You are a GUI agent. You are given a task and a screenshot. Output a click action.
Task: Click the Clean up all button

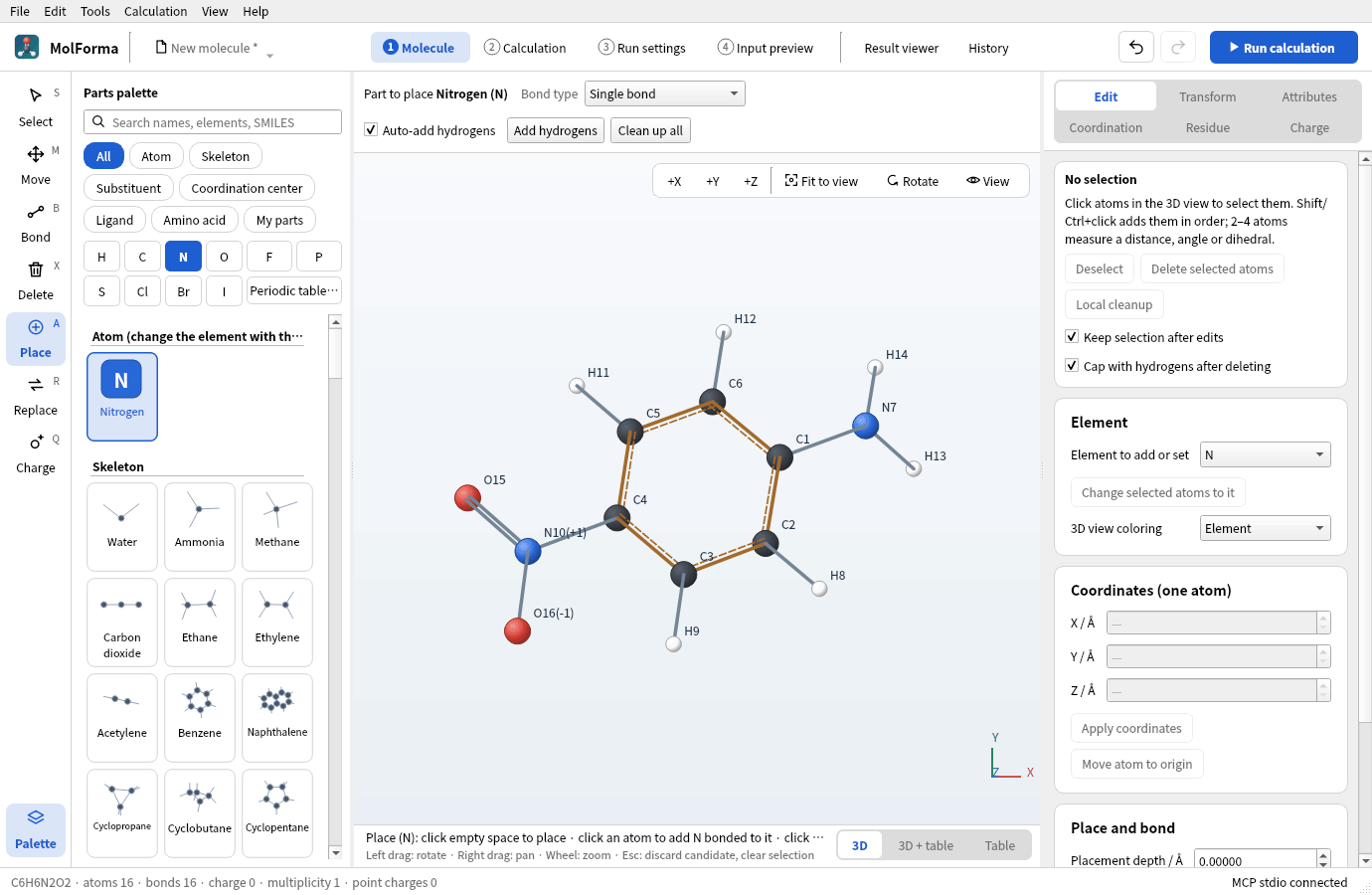click(650, 130)
